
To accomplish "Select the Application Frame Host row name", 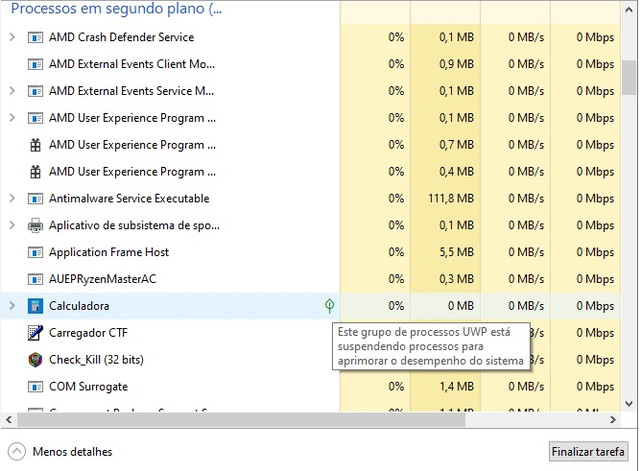I will coord(109,252).
